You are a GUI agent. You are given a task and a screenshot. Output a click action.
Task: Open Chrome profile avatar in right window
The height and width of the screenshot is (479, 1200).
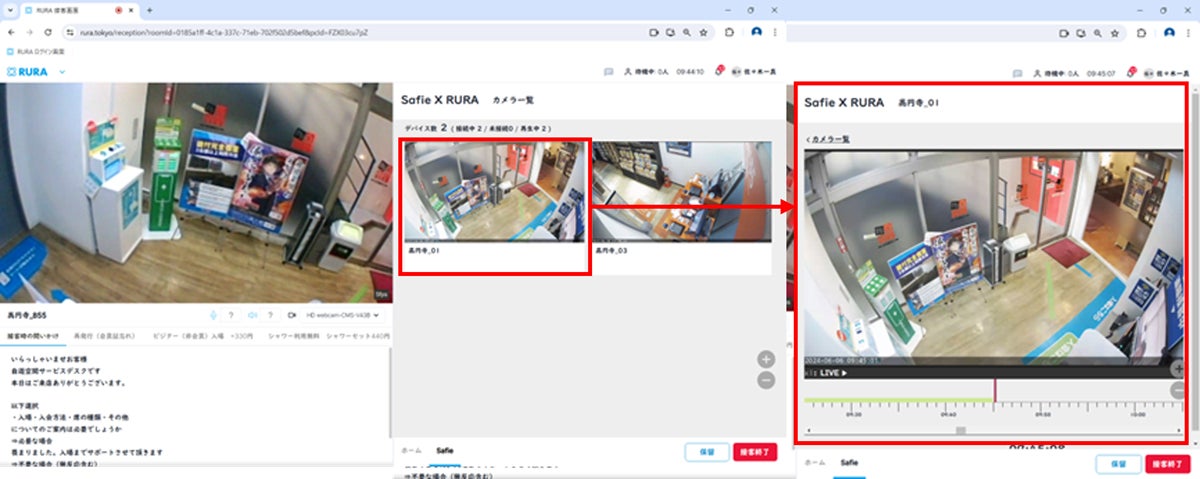click(x=1169, y=33)
